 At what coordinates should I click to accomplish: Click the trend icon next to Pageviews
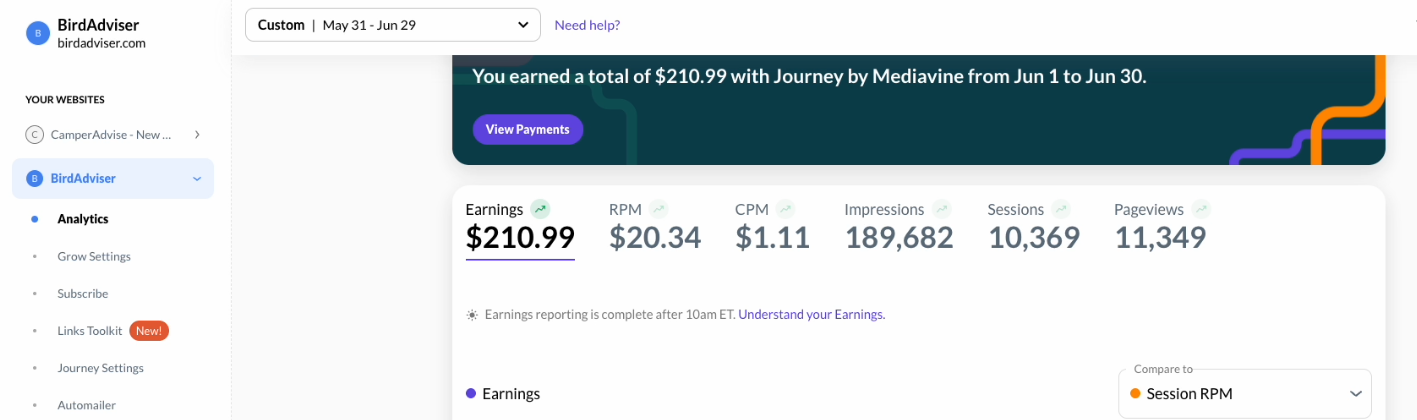tap(1201, 209)
